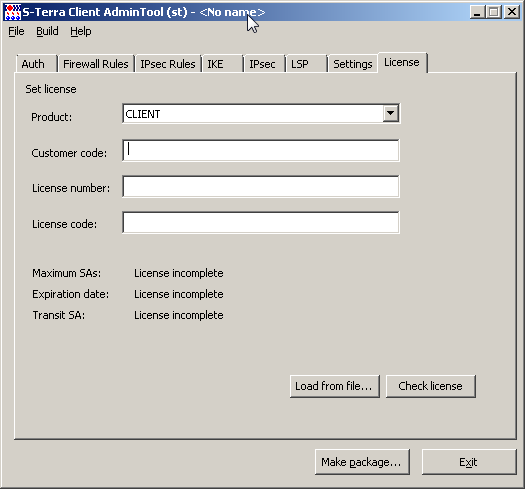Click the License number input field

pos(261,186)
